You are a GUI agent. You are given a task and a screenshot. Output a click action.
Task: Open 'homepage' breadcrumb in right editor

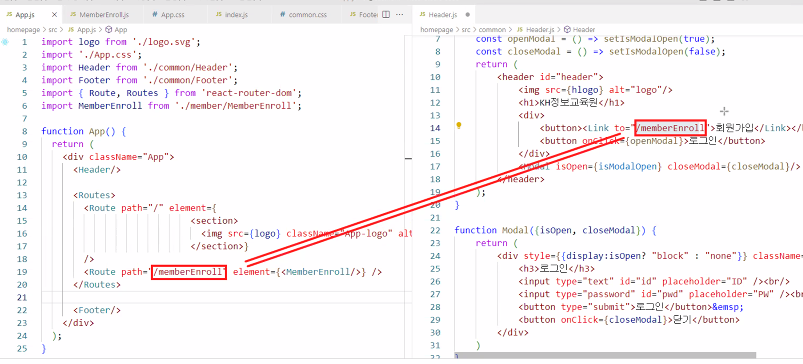[x=437, y=30]
